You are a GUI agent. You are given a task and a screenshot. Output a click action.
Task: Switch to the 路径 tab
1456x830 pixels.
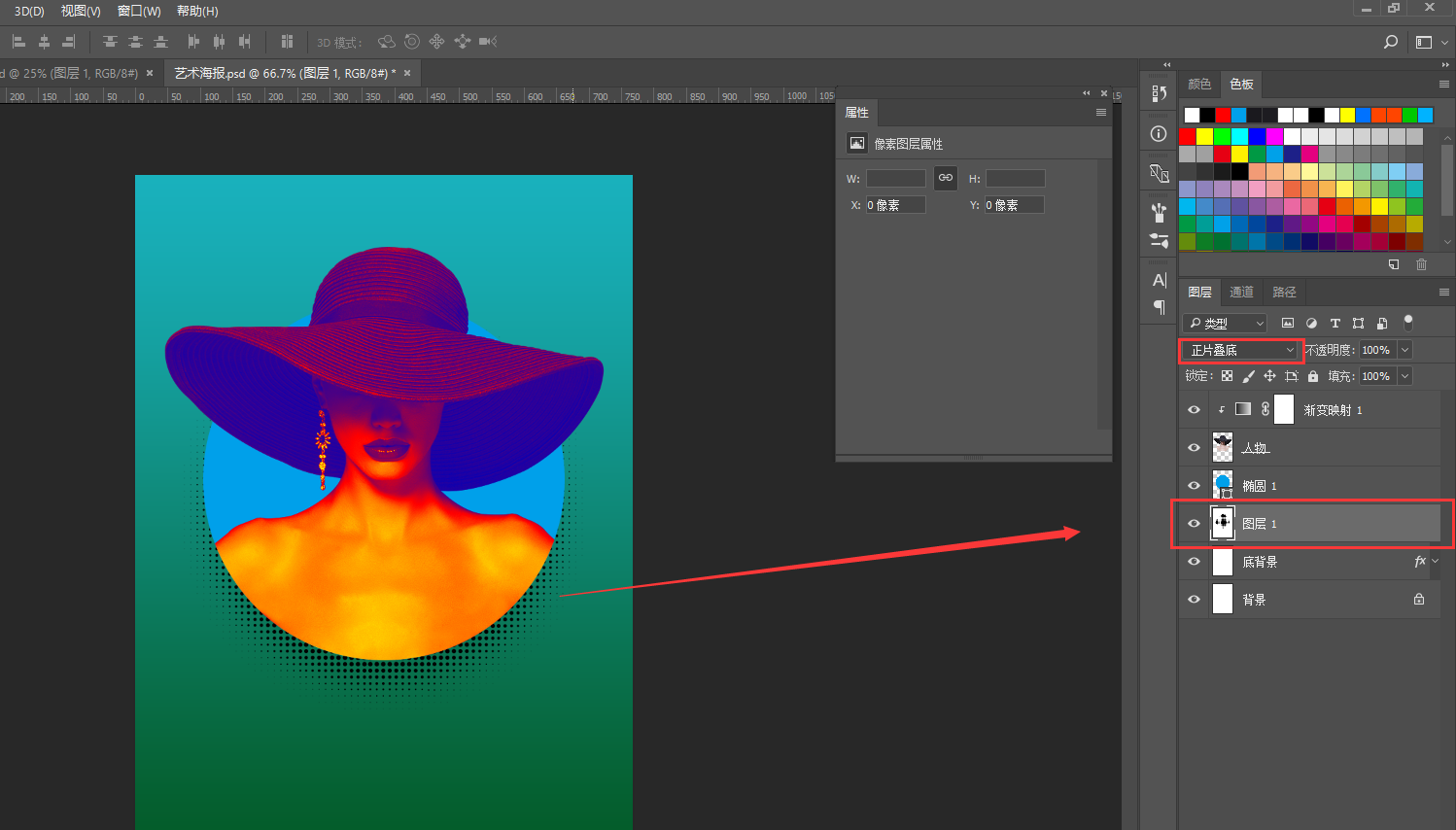(1285, 293)
